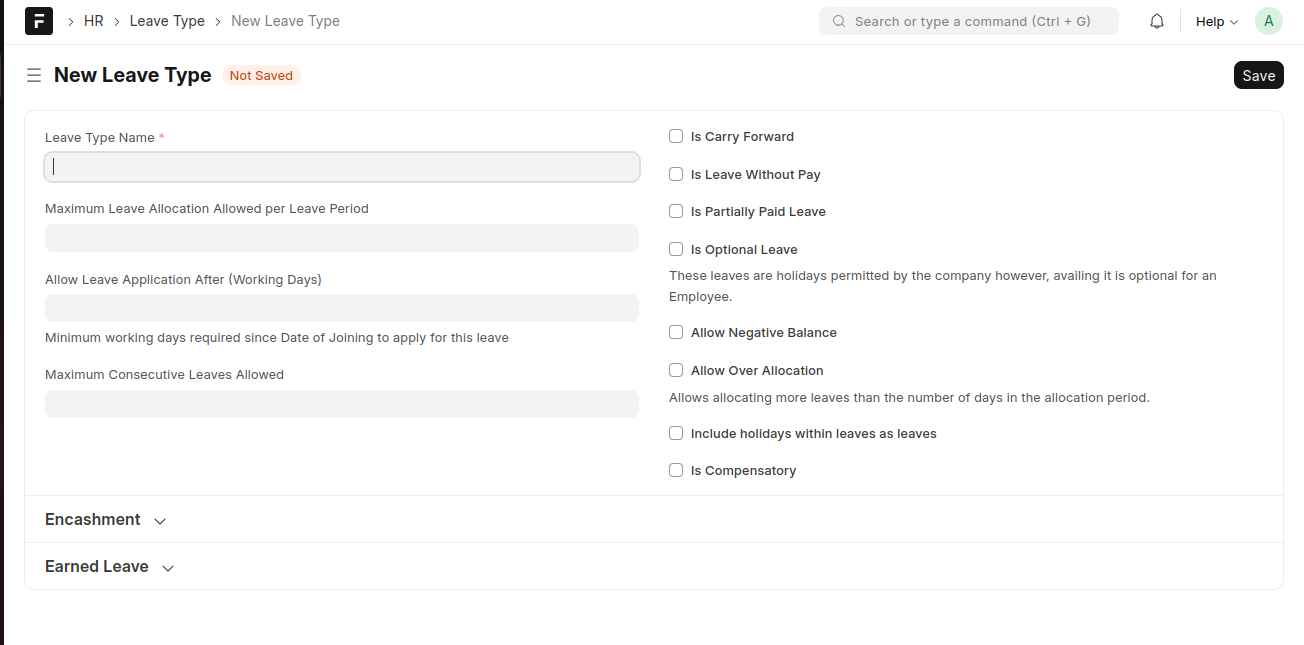This screenshot has height=645, width=1304.
Task: Click the search magnifier icon
Action: (x=839, y=21)
